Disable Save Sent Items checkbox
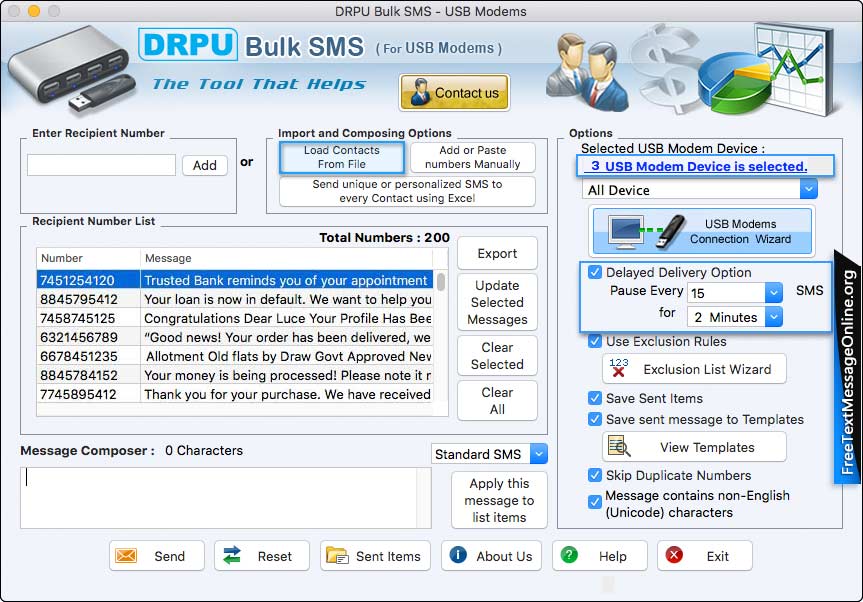 click(594, 398)
